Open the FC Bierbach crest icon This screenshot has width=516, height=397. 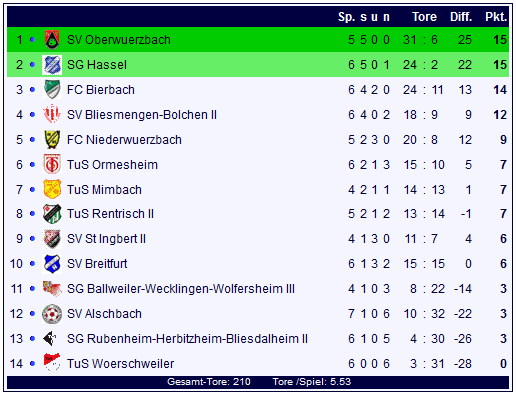pos(52,90)
